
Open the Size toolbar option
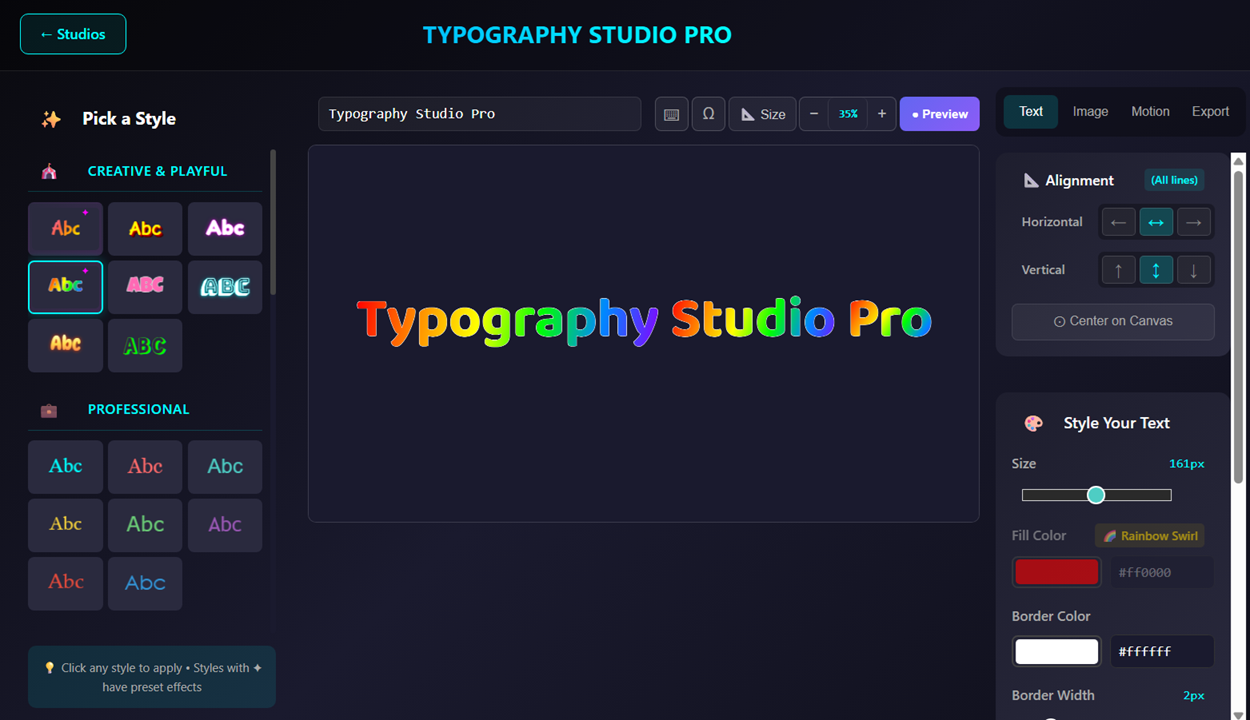(762, 114)
